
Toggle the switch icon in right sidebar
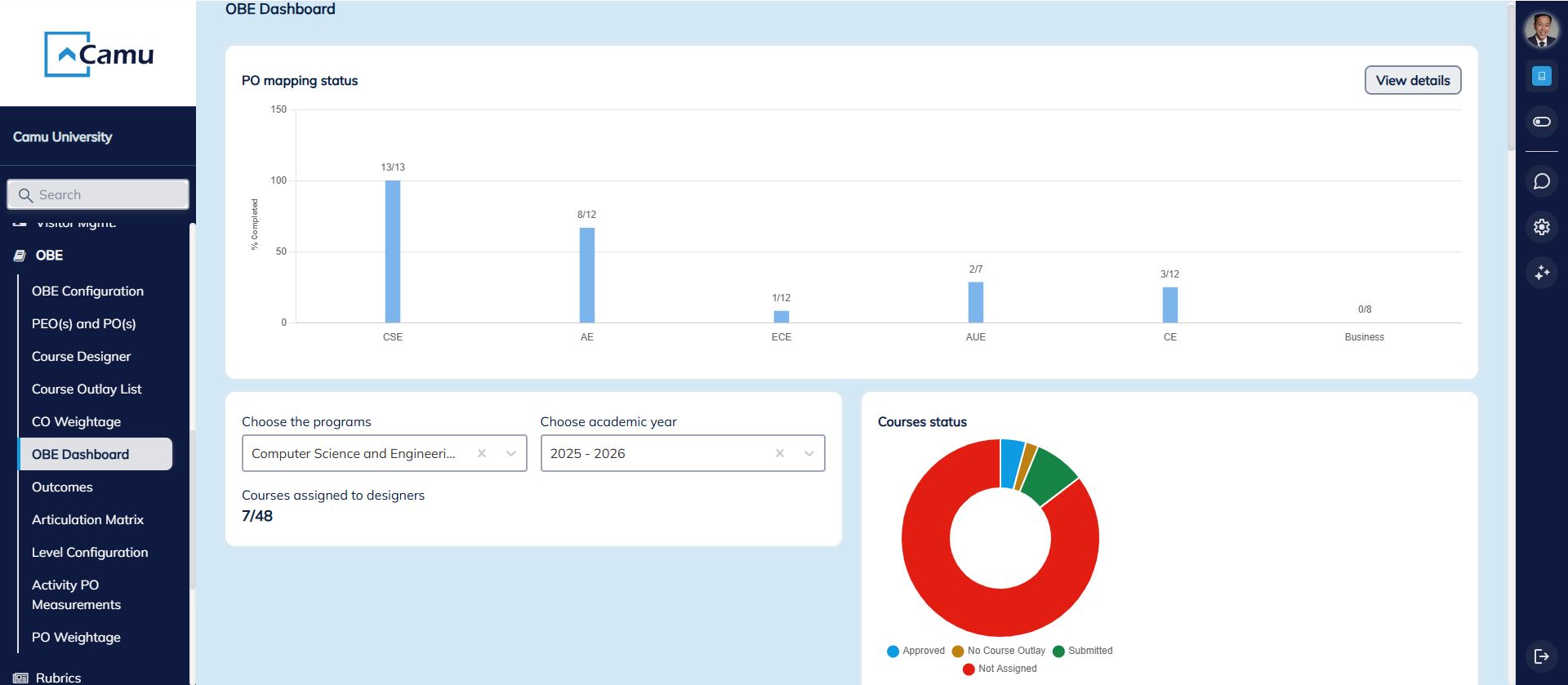pos(1541,122)
